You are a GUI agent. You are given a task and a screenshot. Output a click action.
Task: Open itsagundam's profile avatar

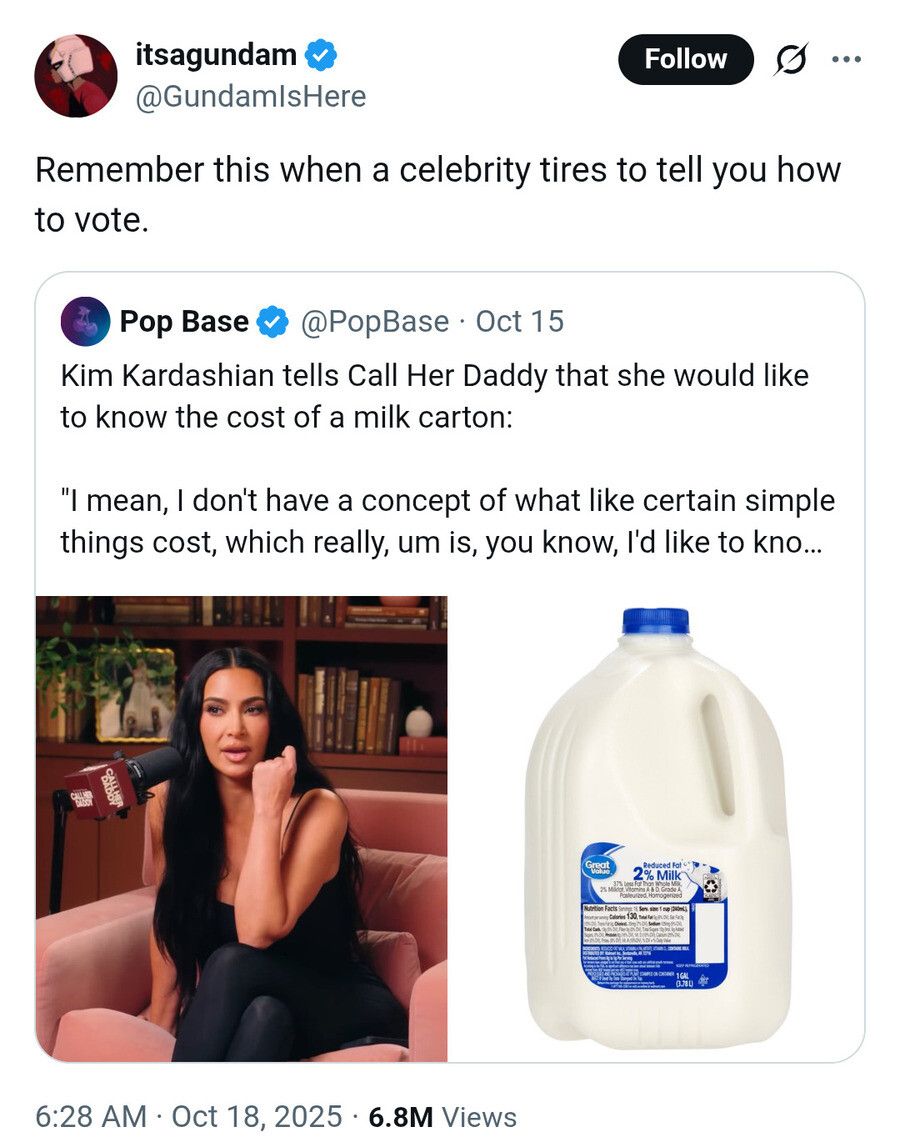pos(76,76)
